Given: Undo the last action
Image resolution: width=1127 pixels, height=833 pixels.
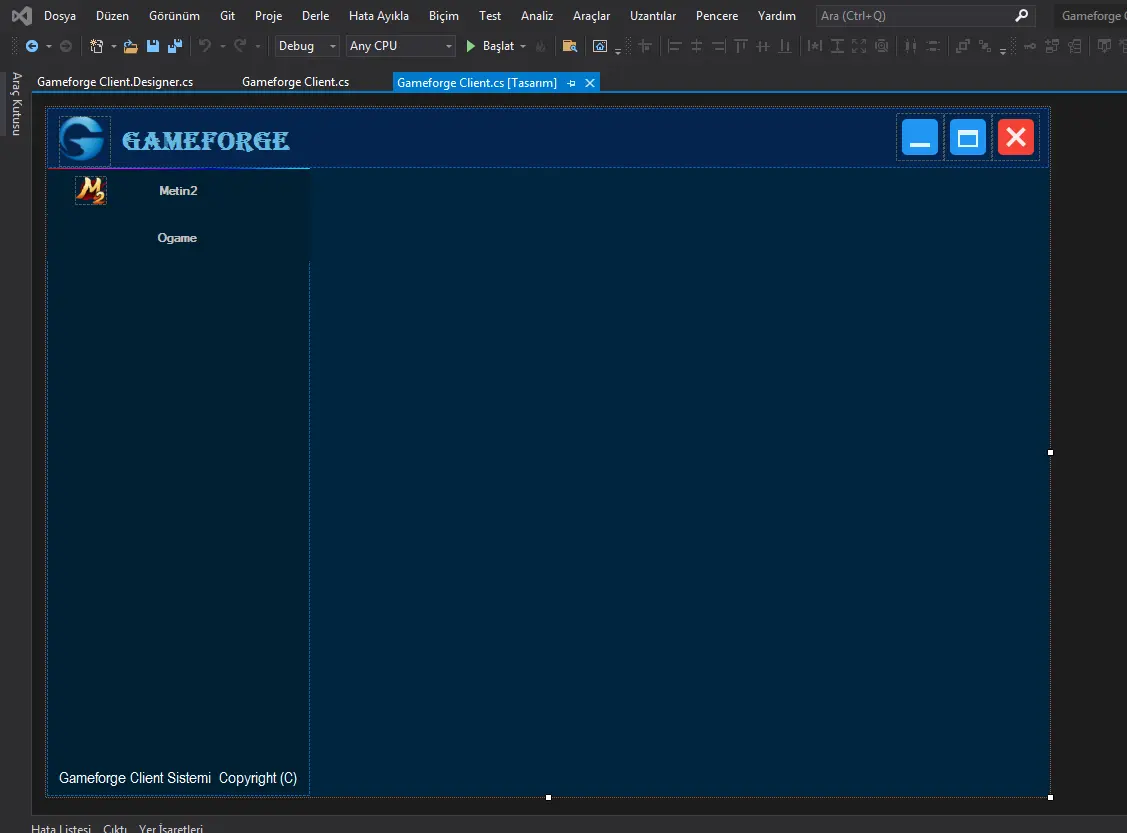Looking at the screenshot, I should [x=205, y=46].
